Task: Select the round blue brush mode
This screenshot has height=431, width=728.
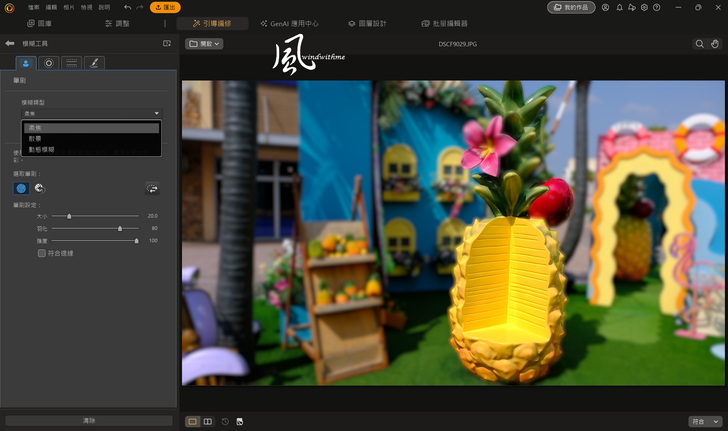Action: click(21, 188)
